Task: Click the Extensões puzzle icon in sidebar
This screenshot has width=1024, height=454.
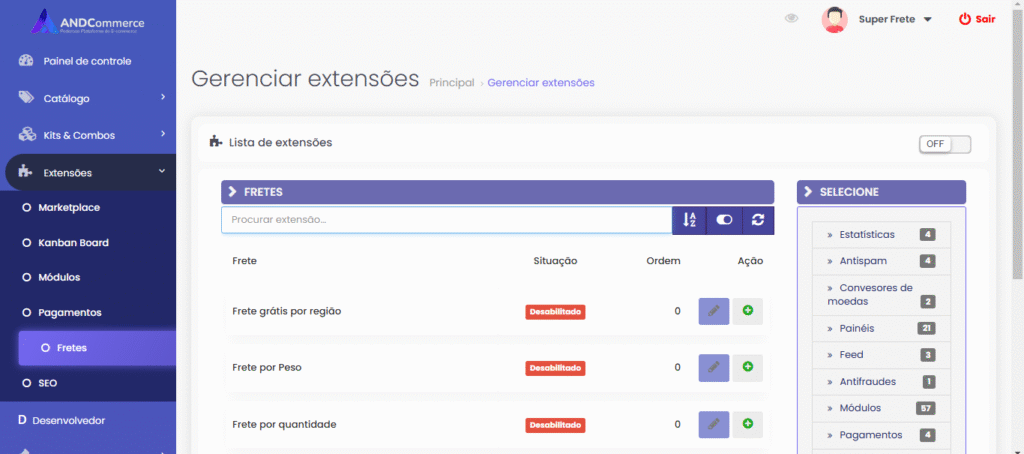Action: point(25,172)
